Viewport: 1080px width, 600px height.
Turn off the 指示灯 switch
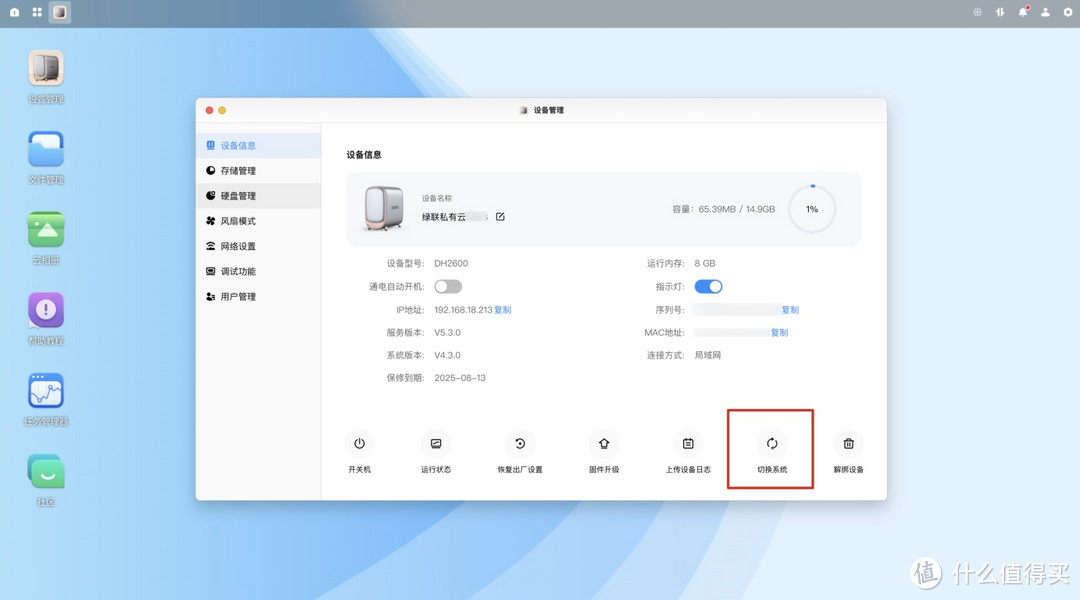coord(710,286)
